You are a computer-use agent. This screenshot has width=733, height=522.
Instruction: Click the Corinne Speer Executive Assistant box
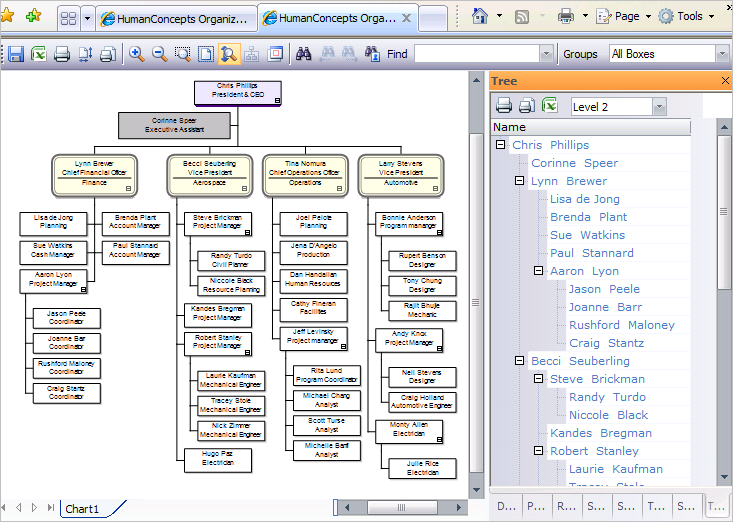coord(174,125)
